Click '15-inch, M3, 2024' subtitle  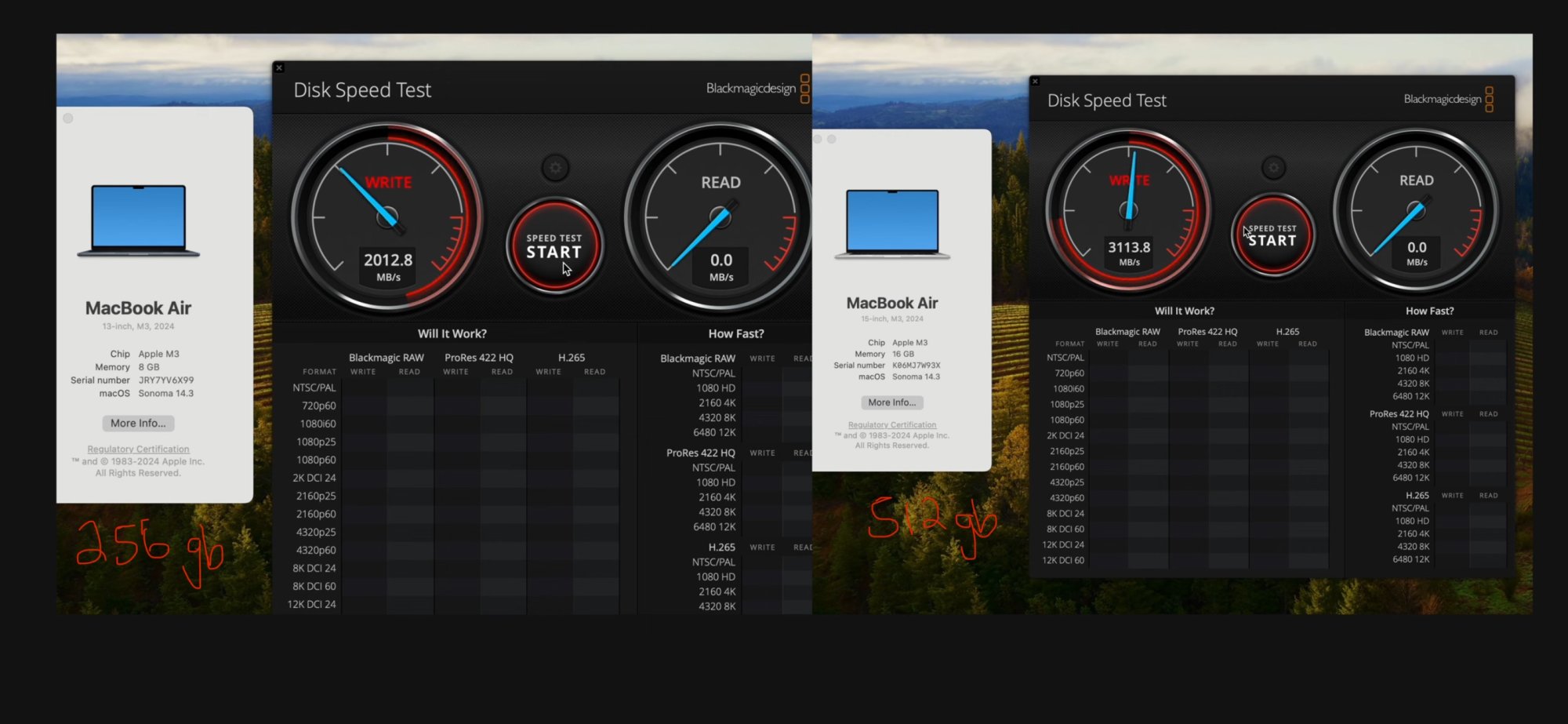click(892, 318)
